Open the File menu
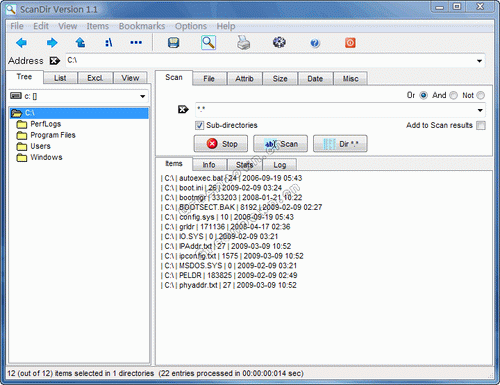 tap(17, 26)
